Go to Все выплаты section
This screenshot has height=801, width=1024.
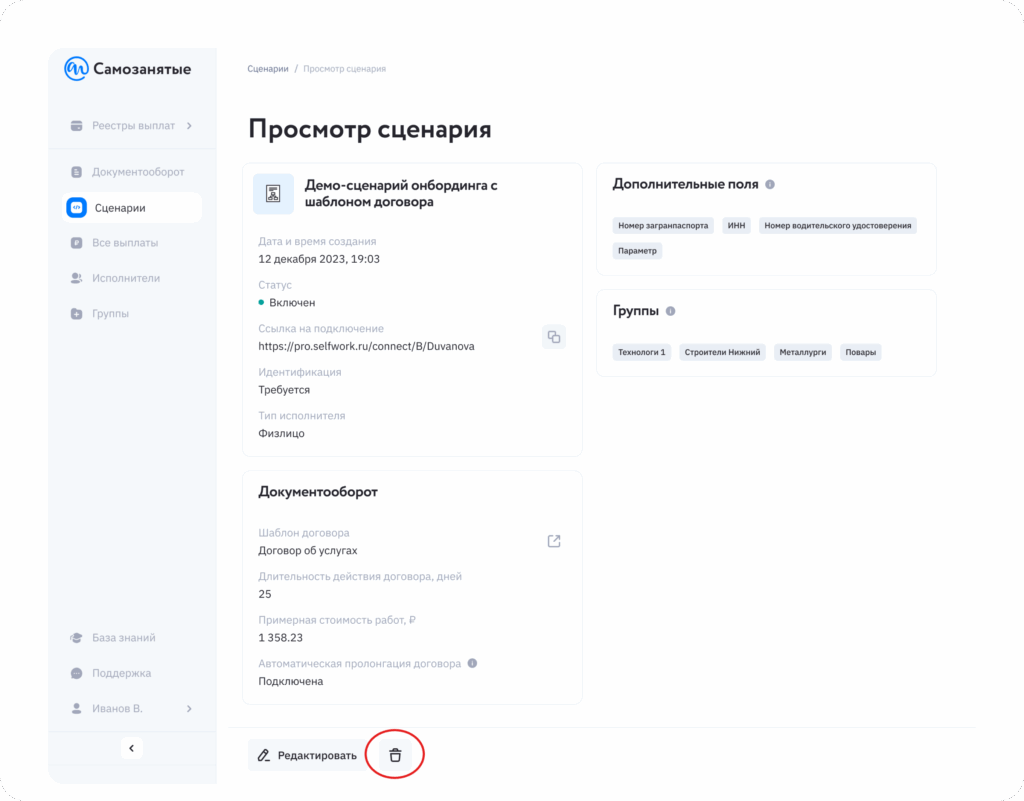point(125,243)
